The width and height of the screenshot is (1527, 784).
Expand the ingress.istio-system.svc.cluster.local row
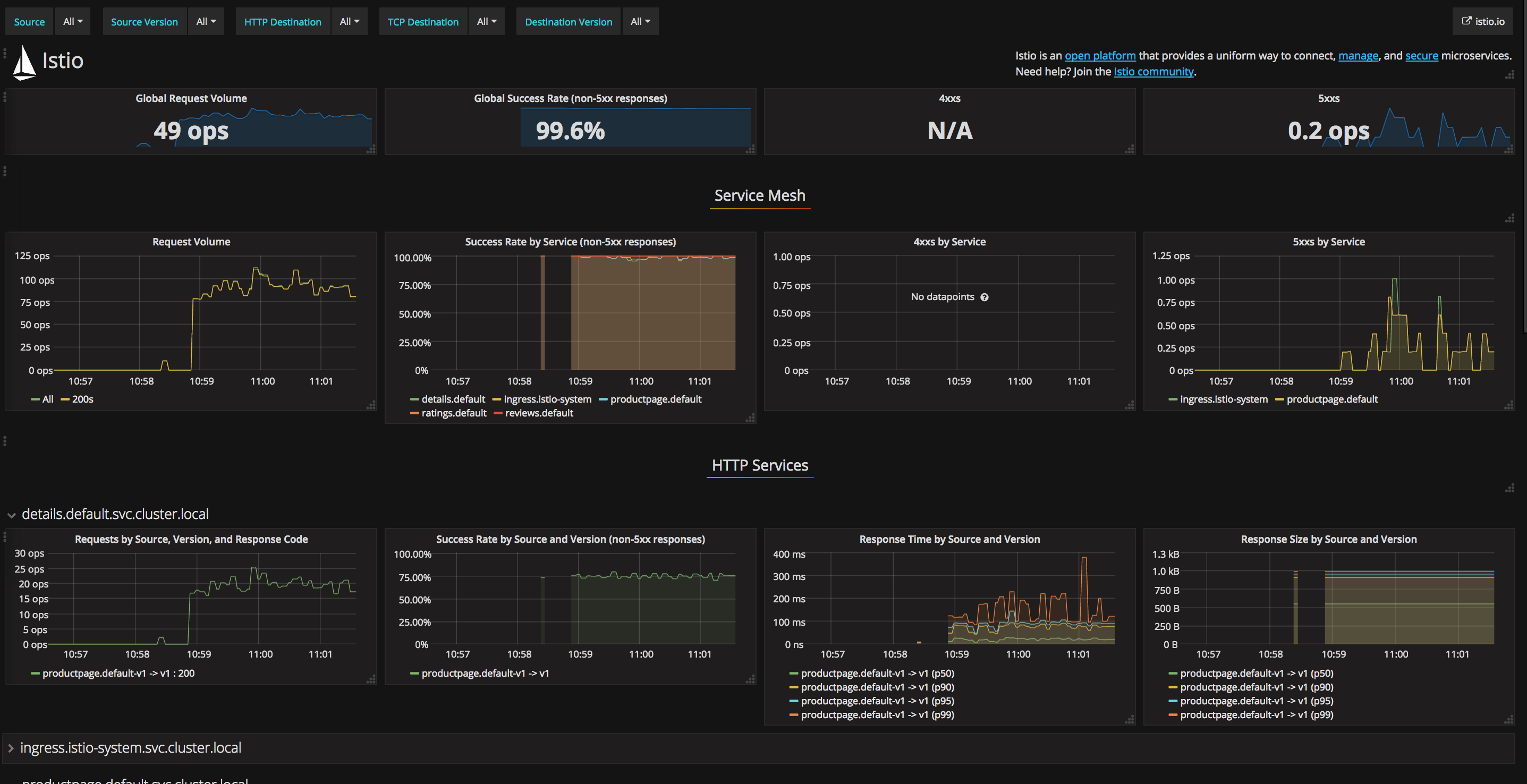pos(130,747)
